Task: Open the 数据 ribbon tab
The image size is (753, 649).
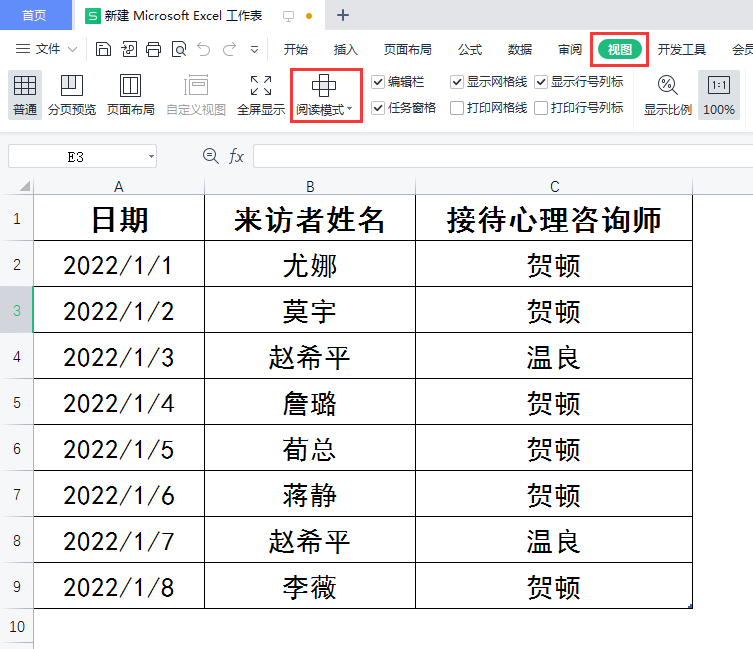Action: [520, 49]
